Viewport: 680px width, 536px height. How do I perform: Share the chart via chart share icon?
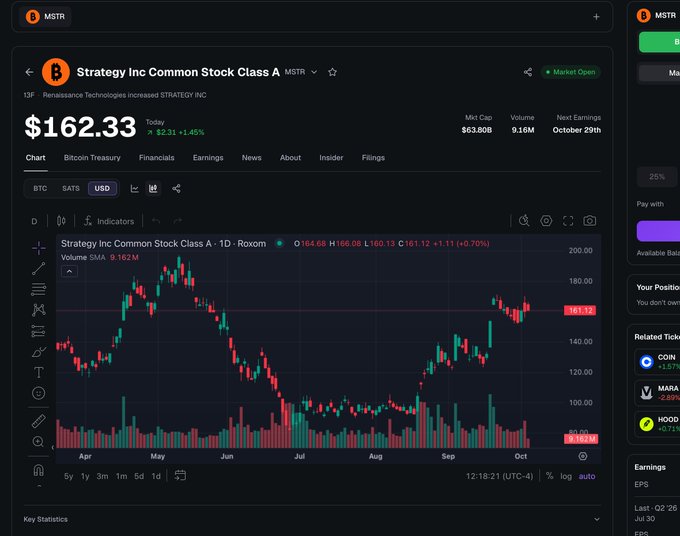point(176,189)
